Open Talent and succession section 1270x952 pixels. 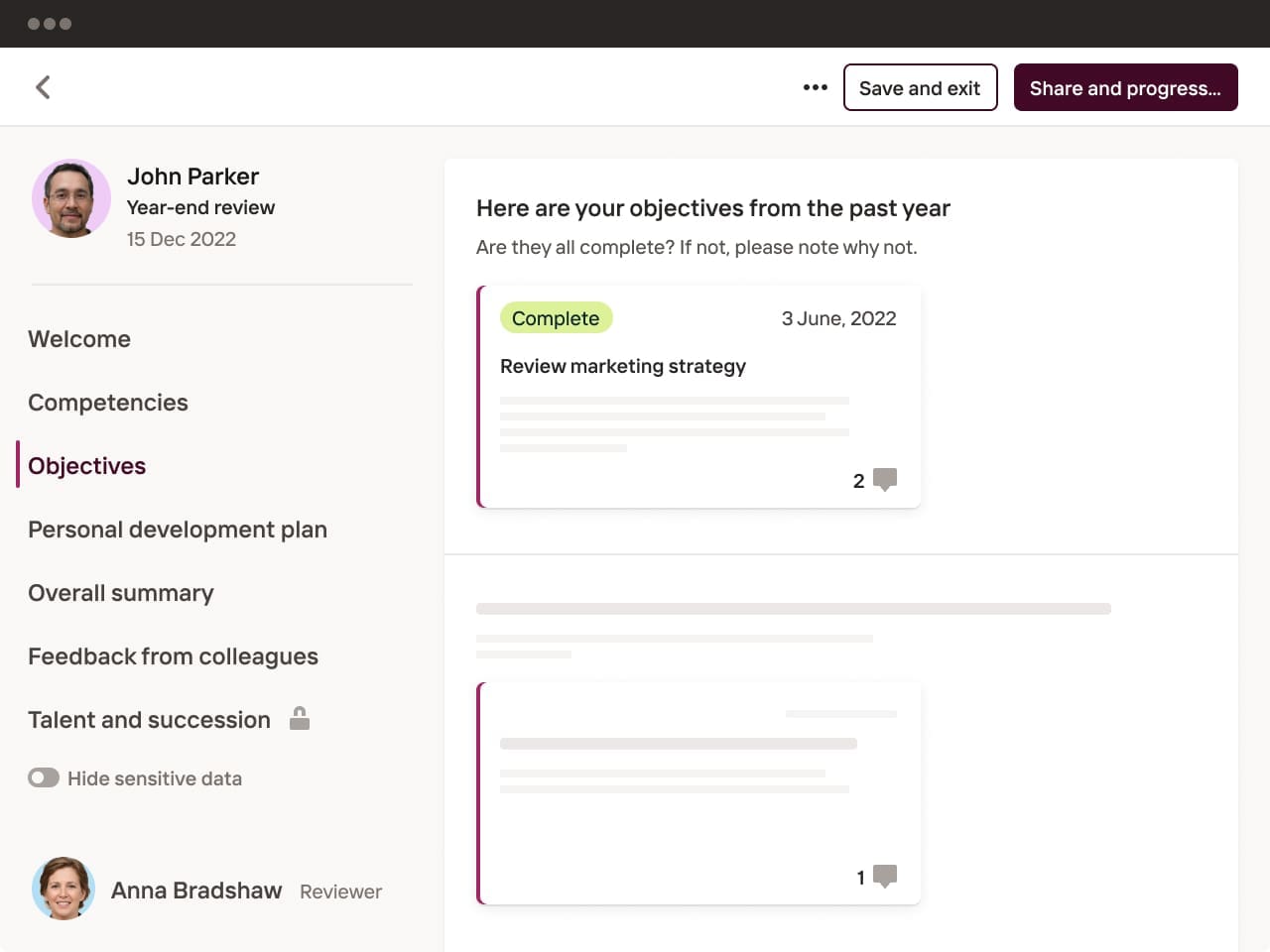[x=149, y=720]
